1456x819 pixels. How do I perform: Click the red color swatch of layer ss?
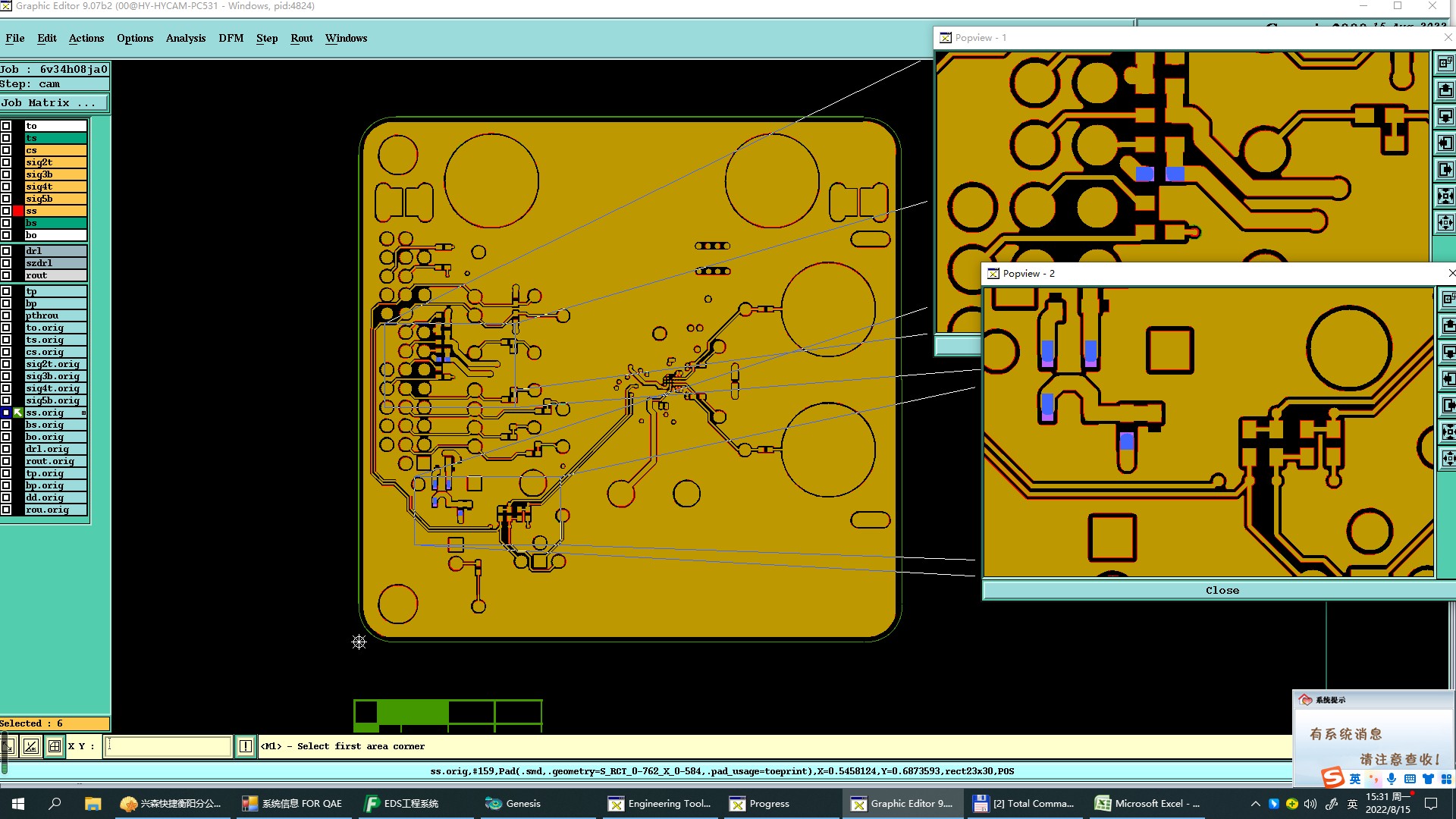coord(18,211)
